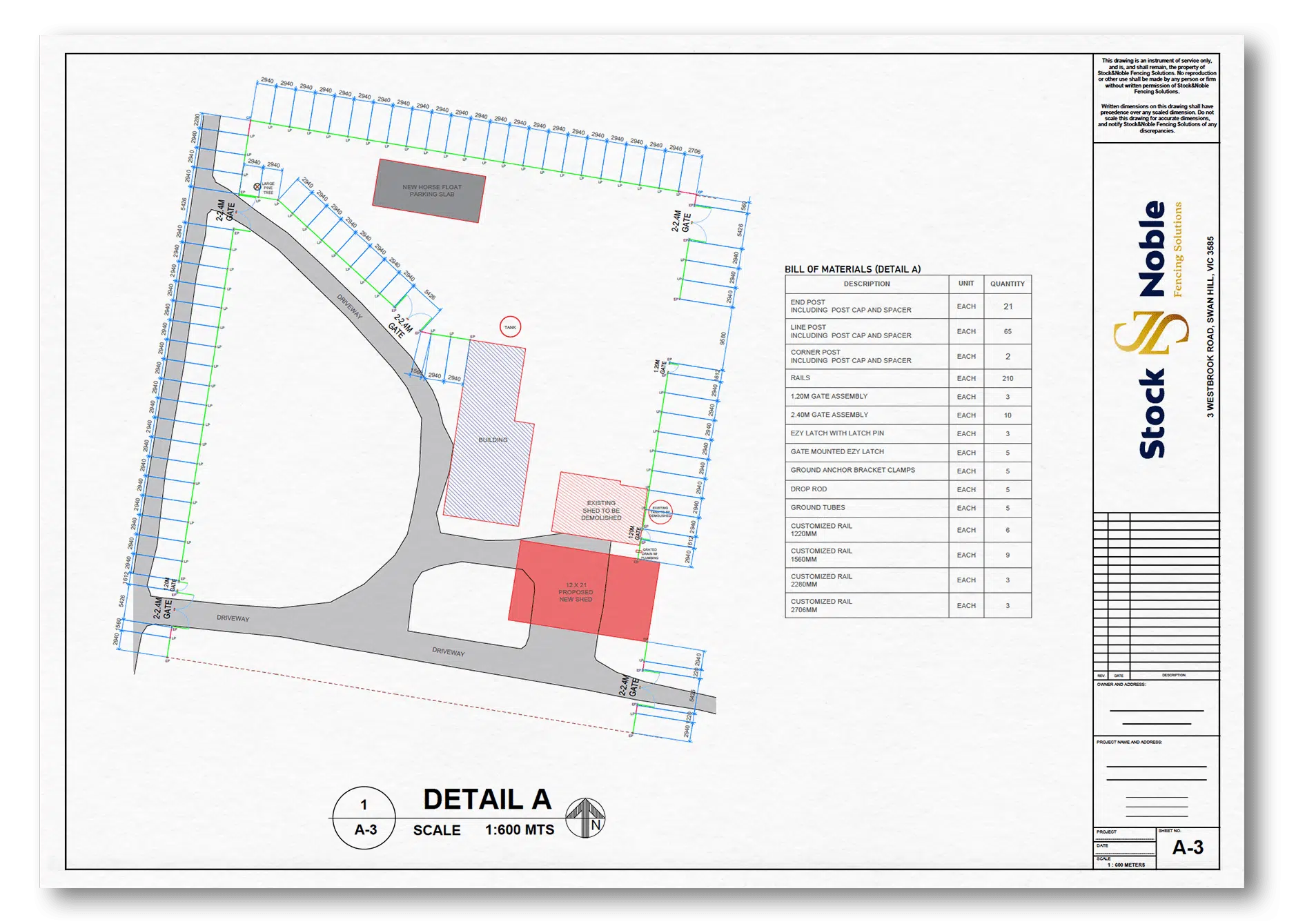Viewport: 1296px width, 924px height.
Task: Click the large pine tree symbol
Action: coord(257,186)
